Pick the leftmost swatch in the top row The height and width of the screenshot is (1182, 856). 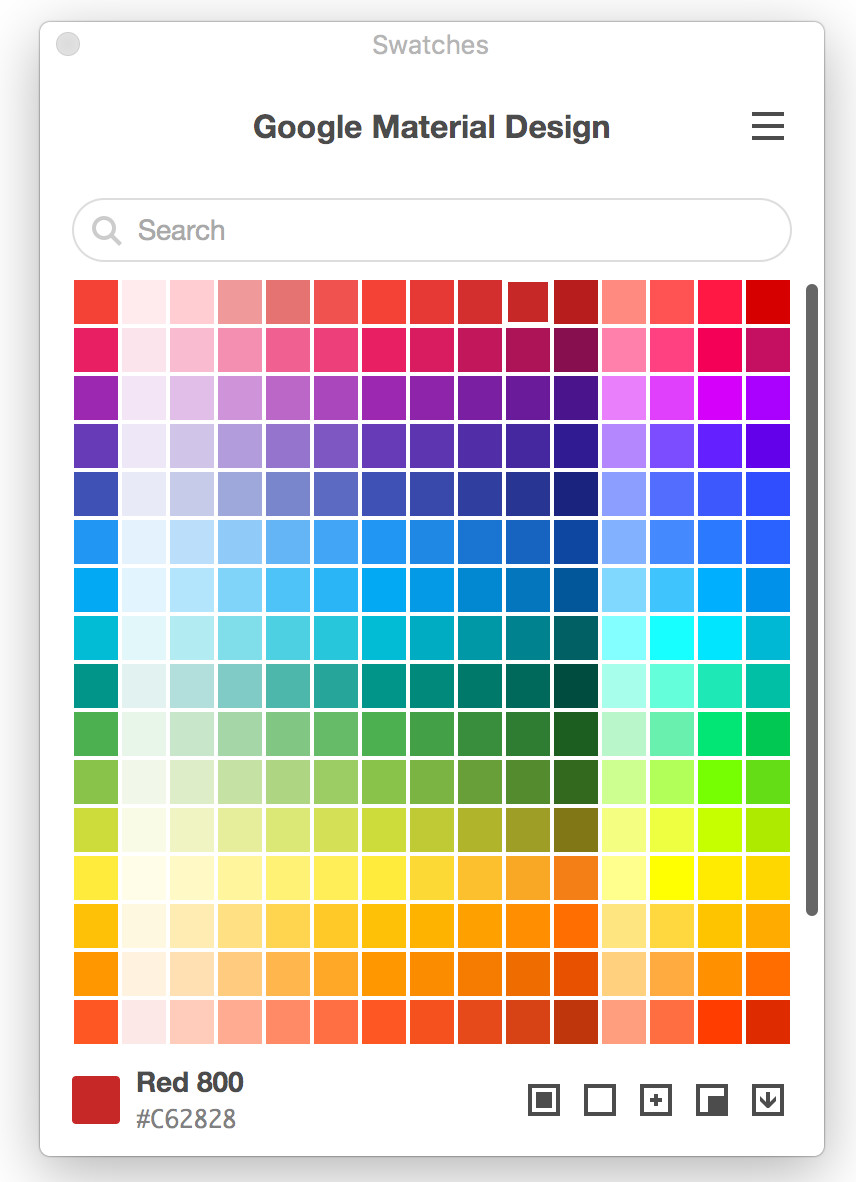[96, 302]
